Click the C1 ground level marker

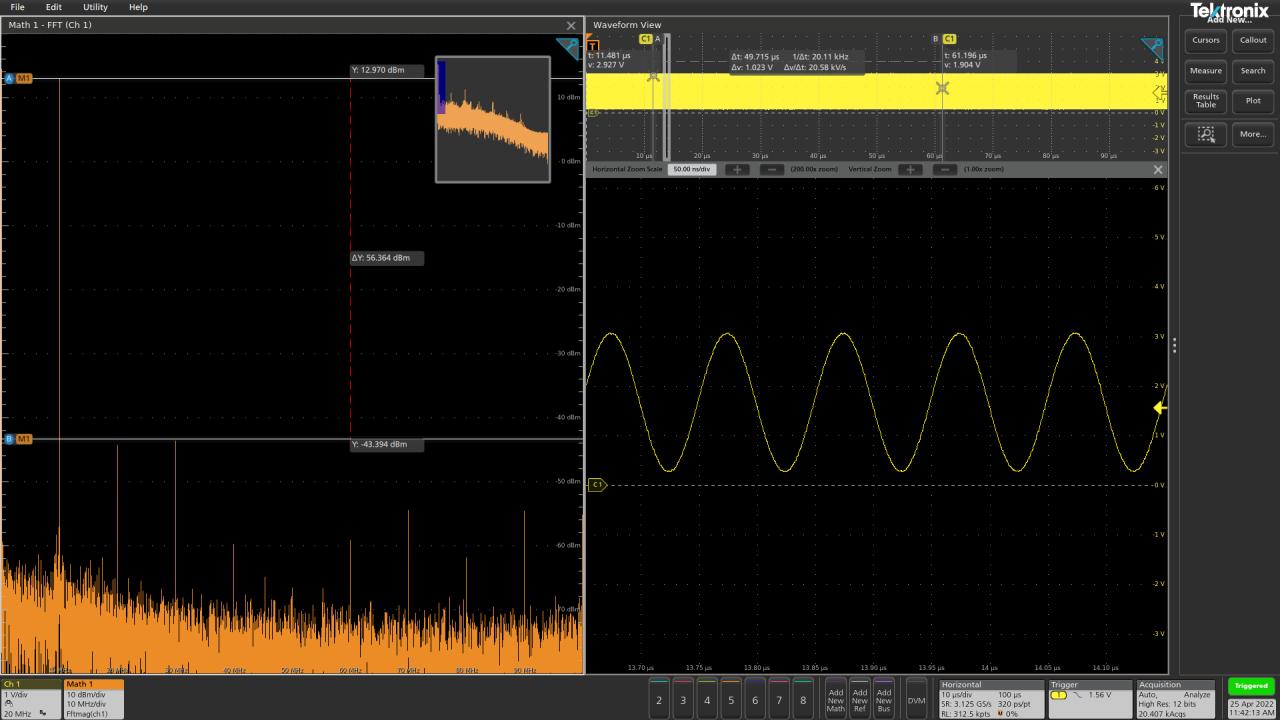click(x=597, y=485)
